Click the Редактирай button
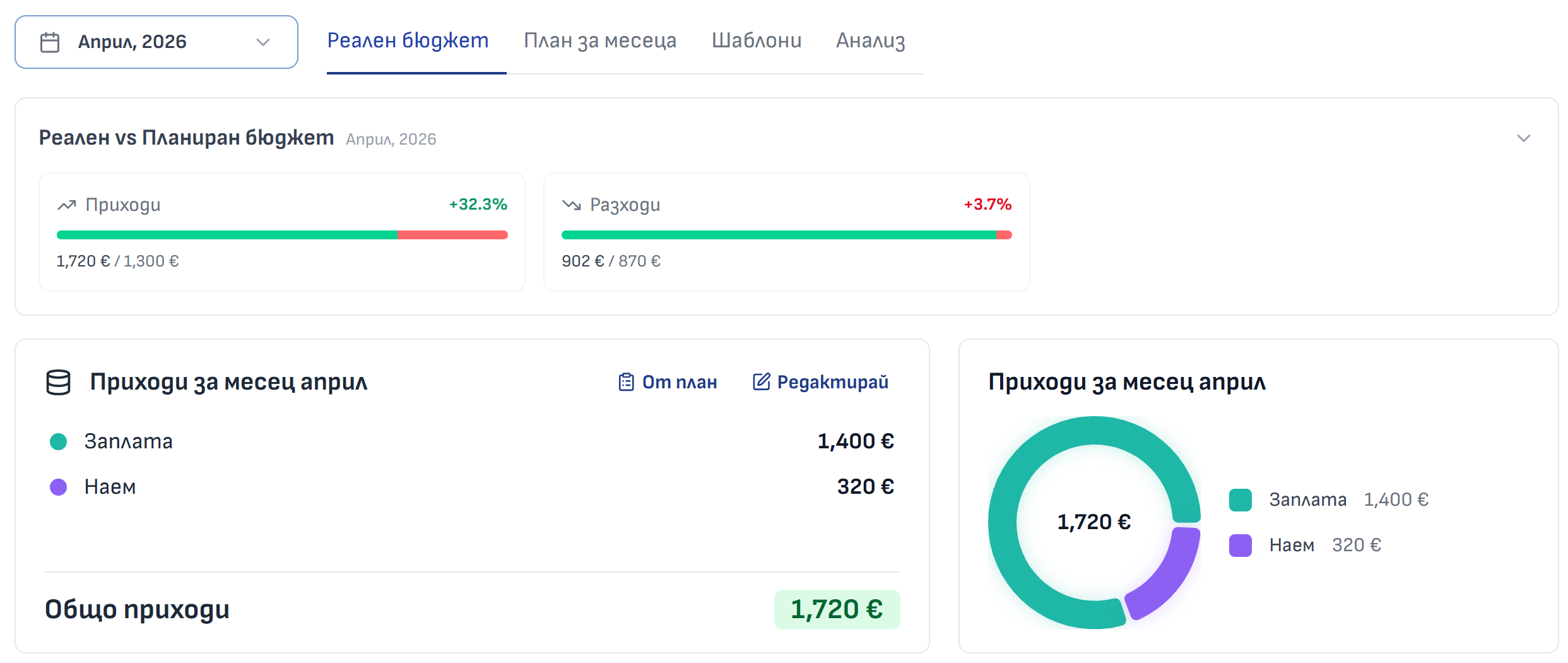This screenshot has width=1568, height=663. coord(820,382)
